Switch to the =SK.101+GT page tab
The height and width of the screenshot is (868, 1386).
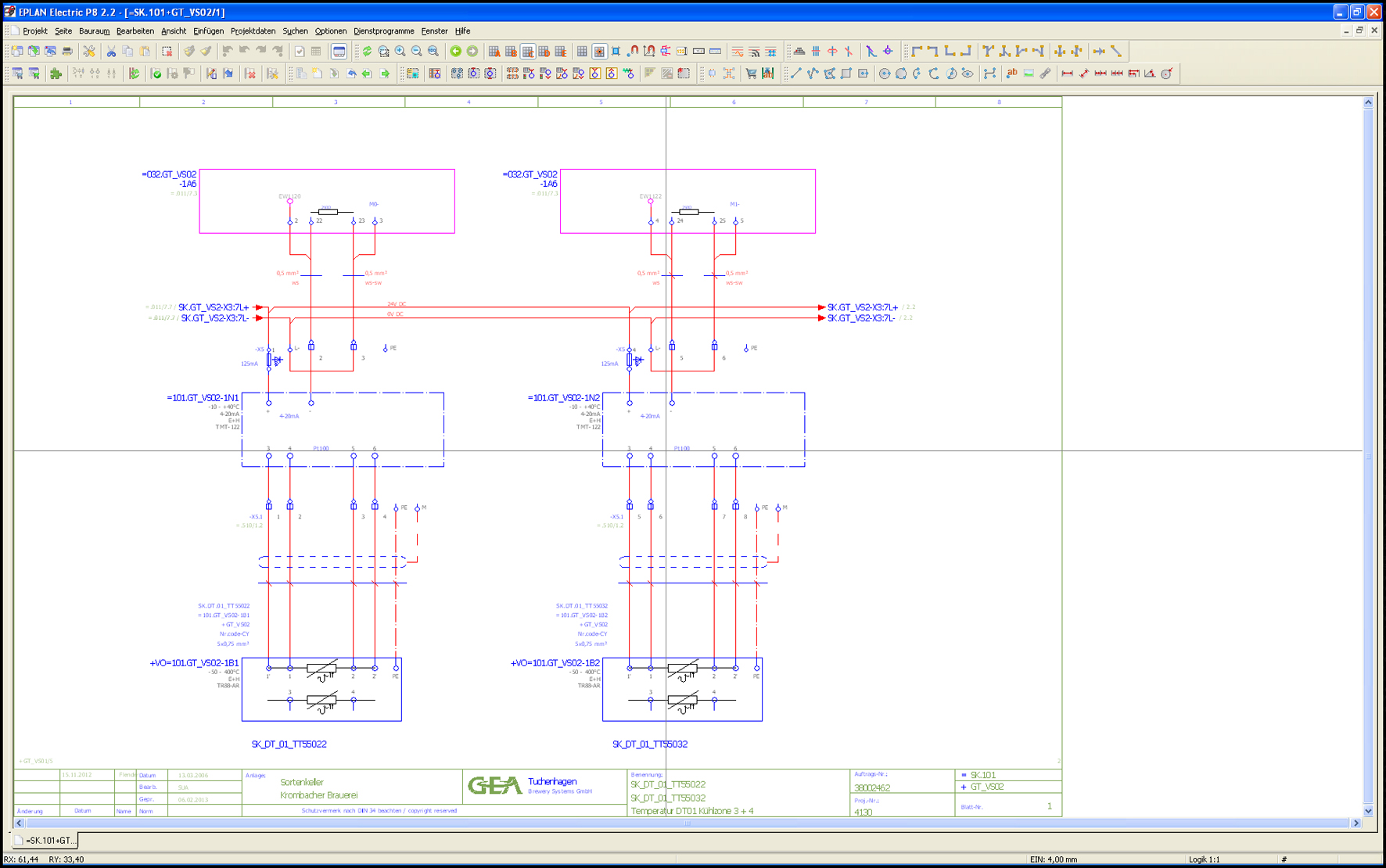(x=46, y=841)
